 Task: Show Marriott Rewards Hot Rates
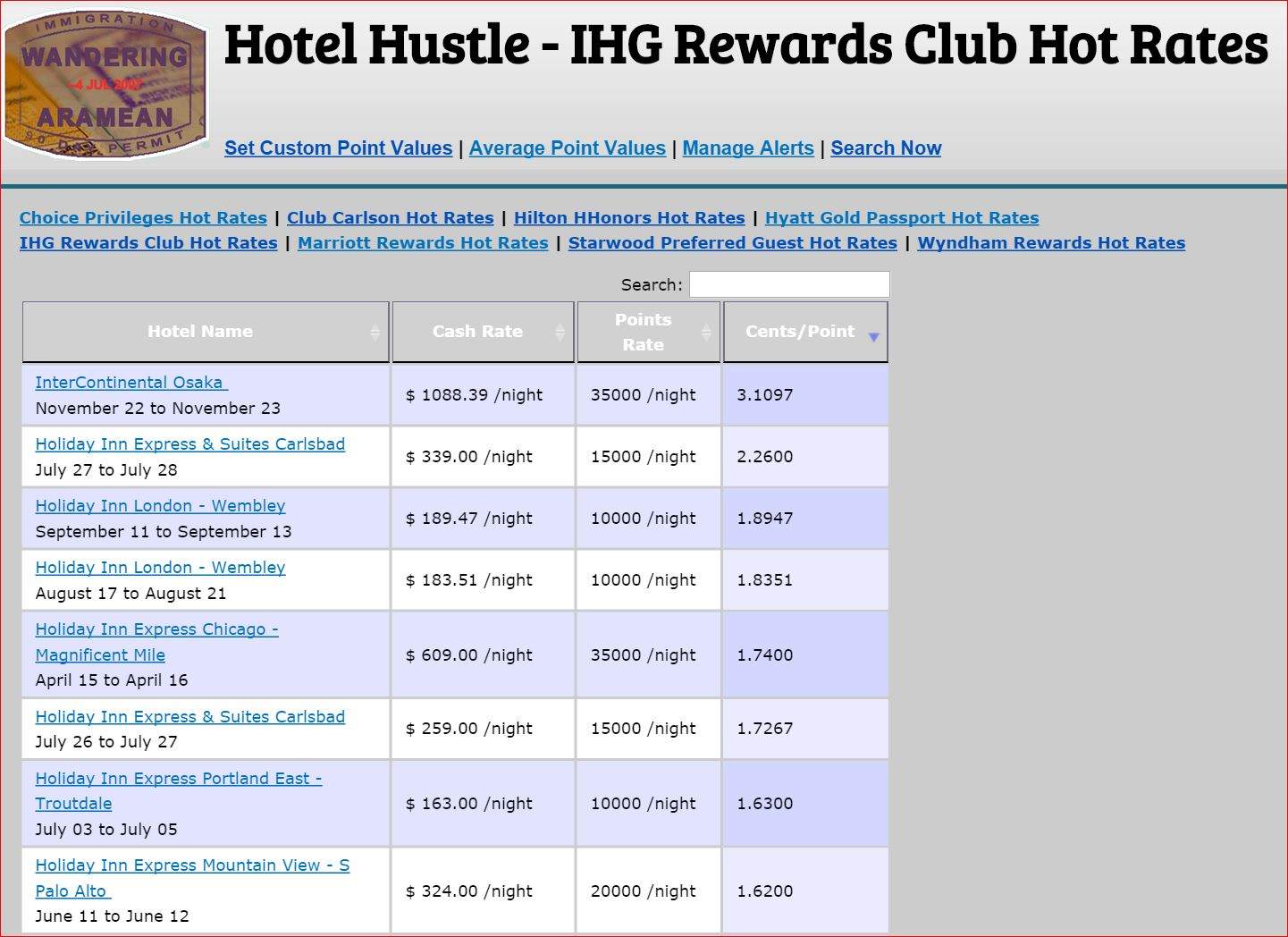(x=423, y=243)
